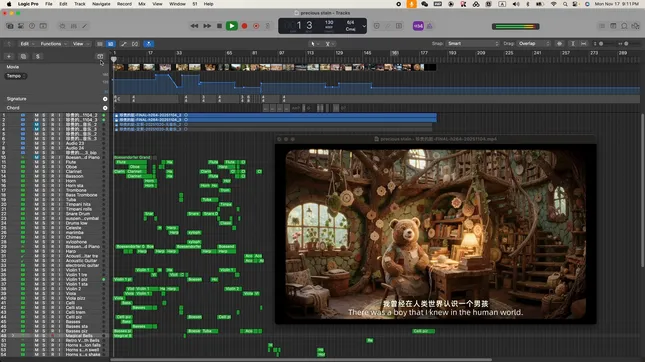Image resolution: width=645 pixels, height=362 pixels.
Task: Toggle the blue Catch Playhead button
Action: [149, 44]
